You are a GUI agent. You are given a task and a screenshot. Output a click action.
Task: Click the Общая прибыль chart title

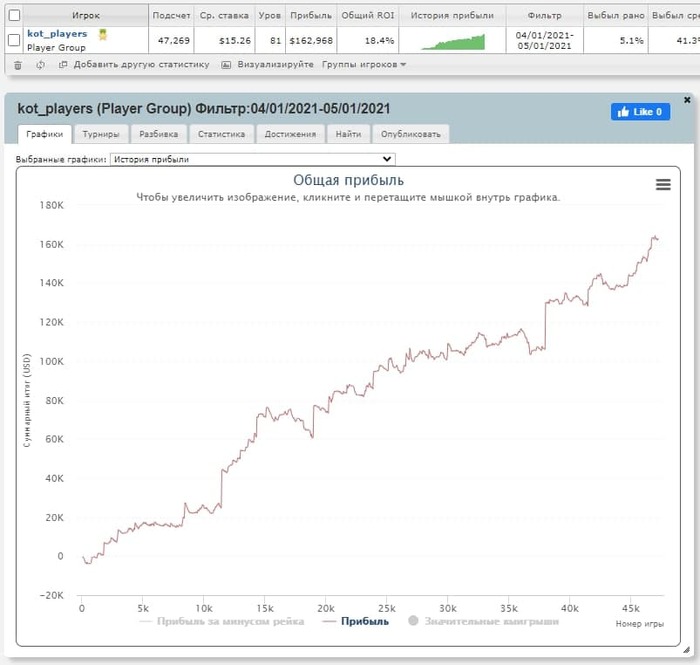pyautogui.click(x=348, y=180)
